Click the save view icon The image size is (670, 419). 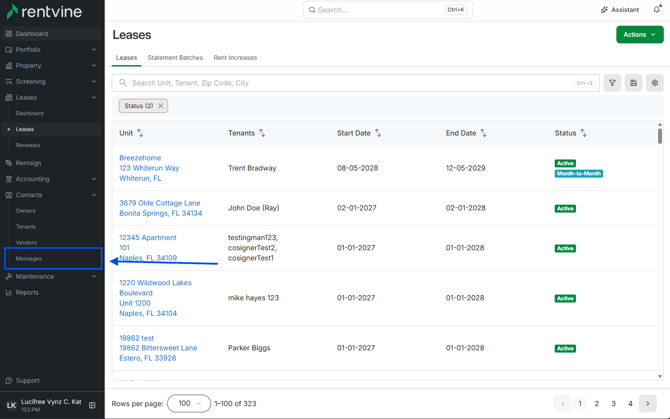coord(634,83)
